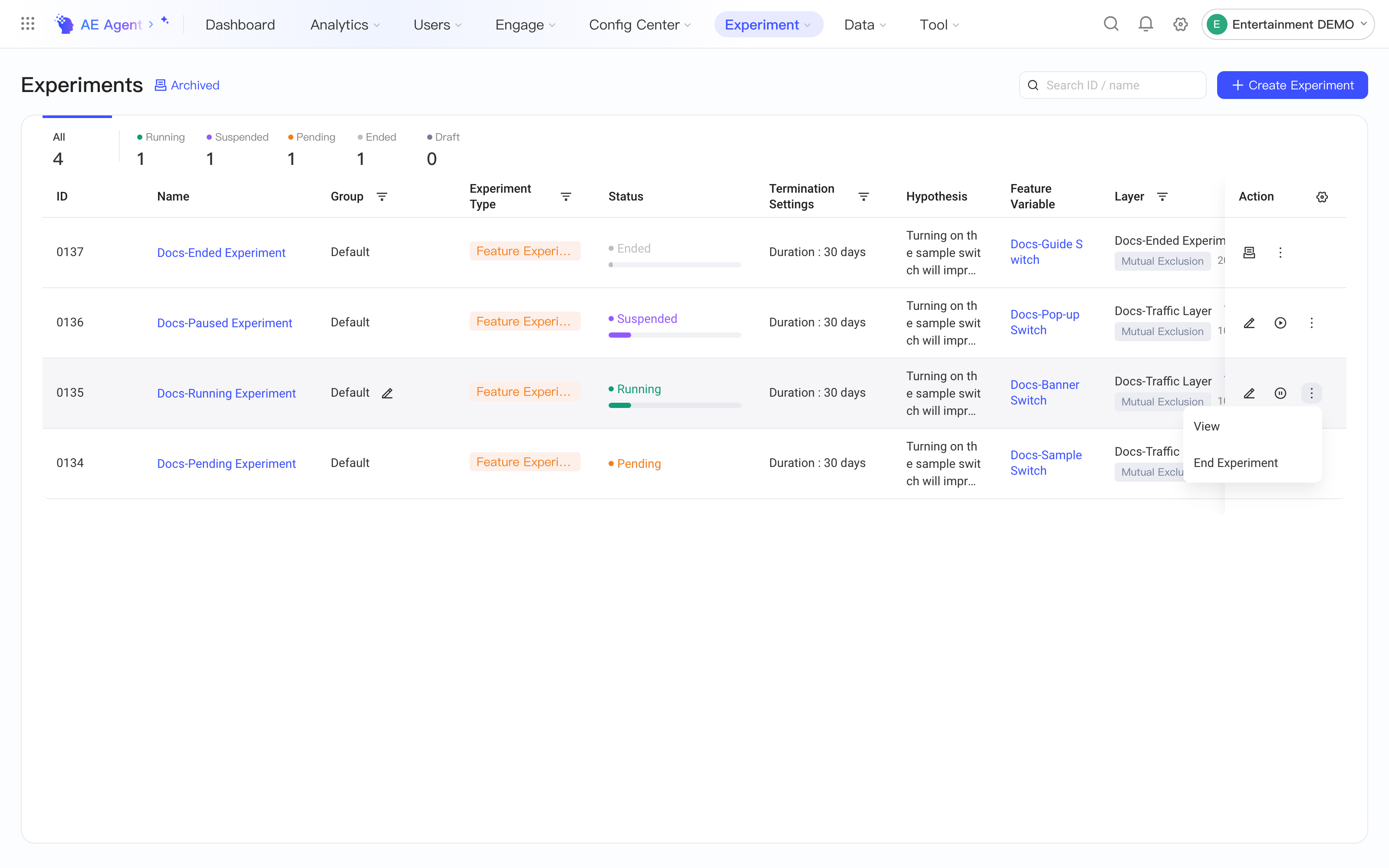Open the Layer column filter
Screen dimensions: 1389x868
click(x=1162, y=197)
